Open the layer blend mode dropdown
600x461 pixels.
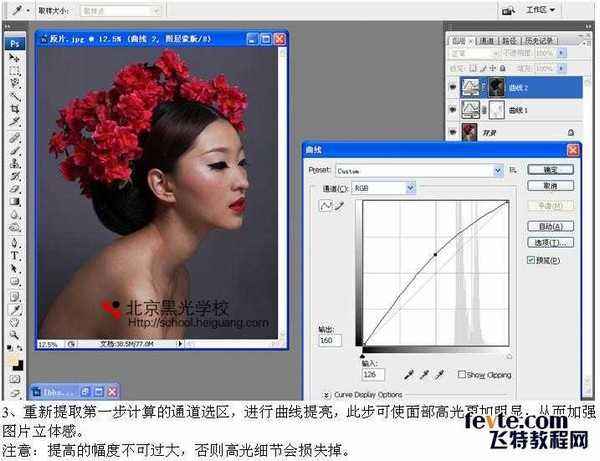click(475, 53)
